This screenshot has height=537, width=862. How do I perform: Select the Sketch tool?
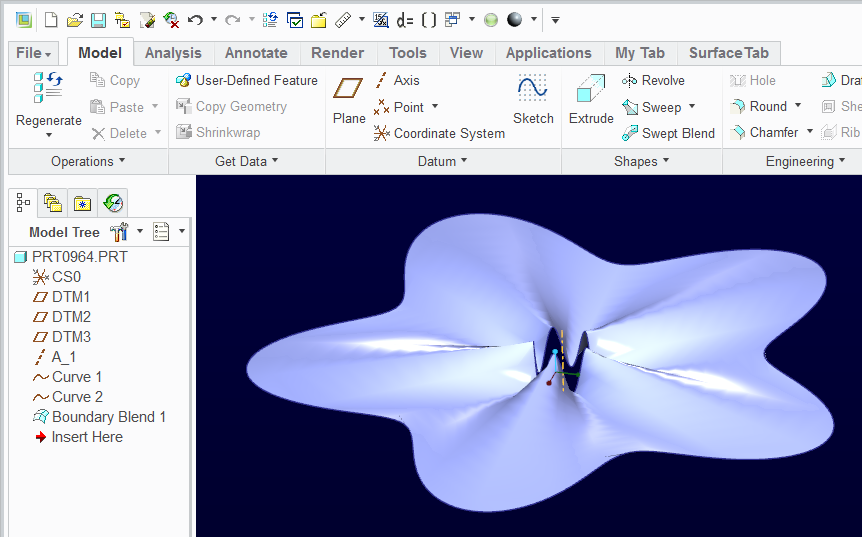[x=533, y=90]
